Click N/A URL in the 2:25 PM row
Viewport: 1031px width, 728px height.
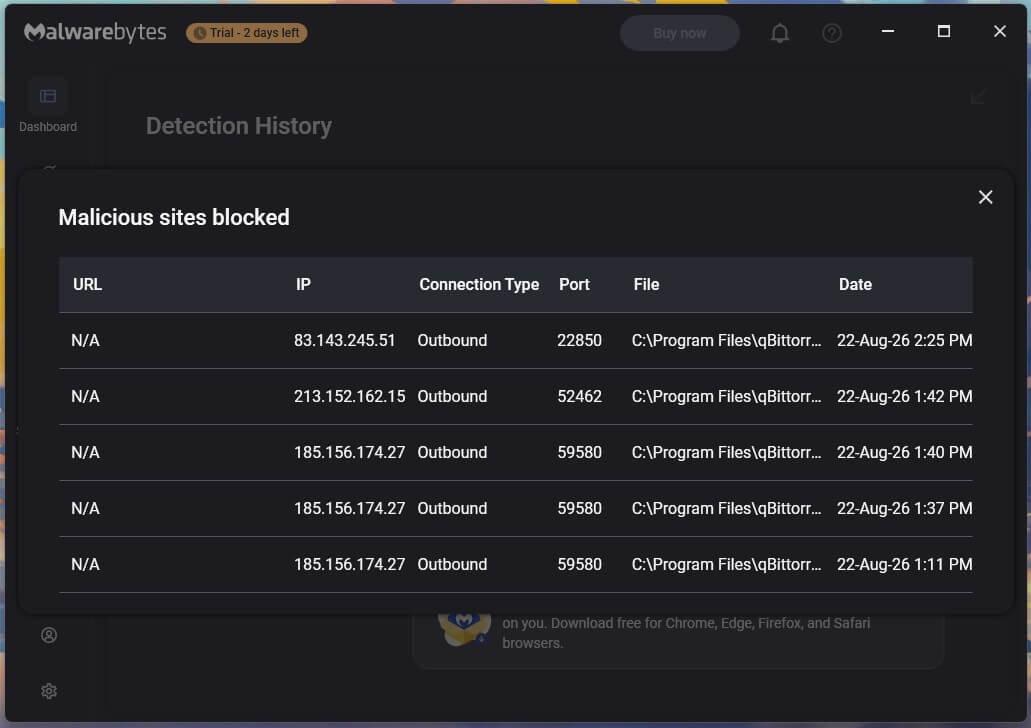pyautogui.click(x=85, y=341)
